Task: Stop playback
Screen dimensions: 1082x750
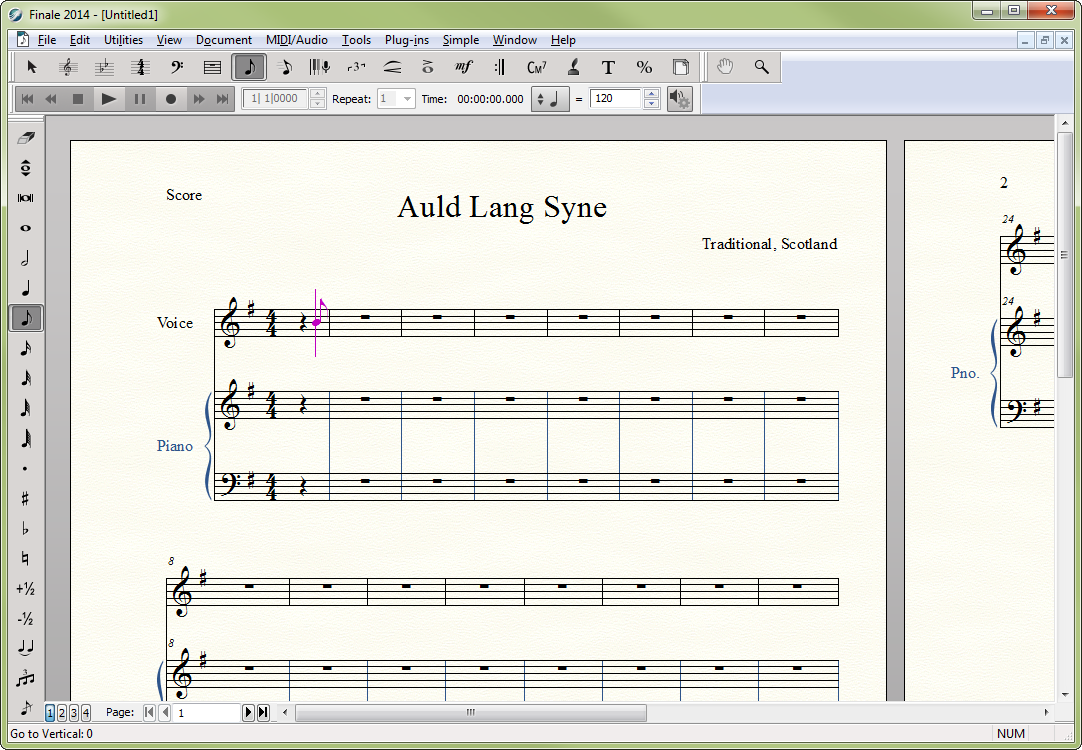Action: [78, 99]
